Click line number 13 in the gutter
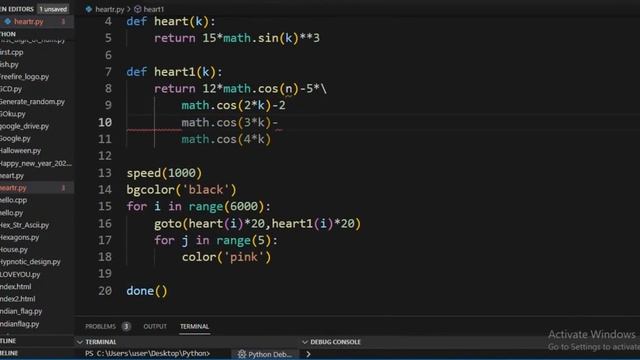This screenshot has width=640, height=360. pos(105,173)
